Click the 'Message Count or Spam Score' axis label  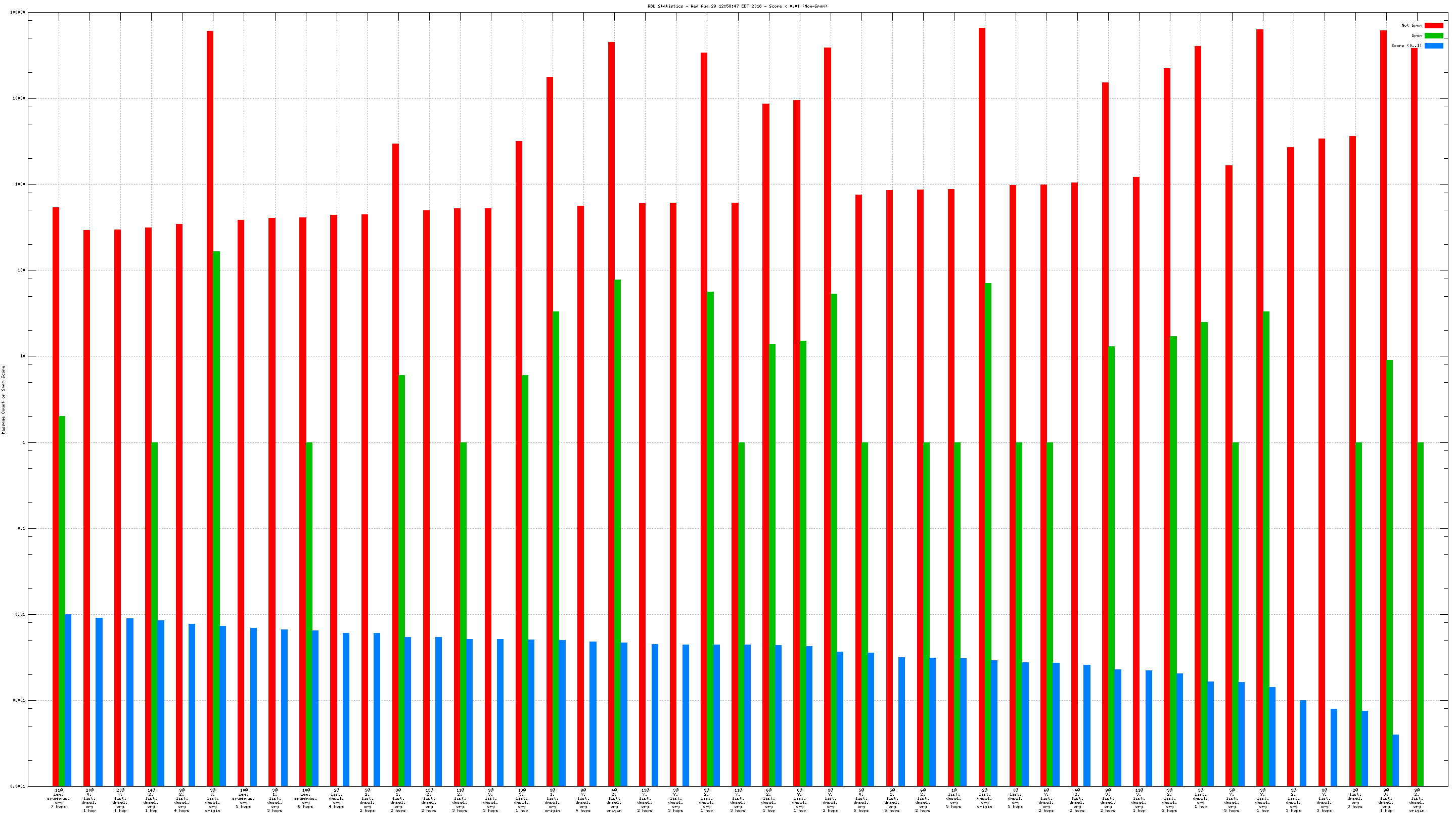click(4, 399)
